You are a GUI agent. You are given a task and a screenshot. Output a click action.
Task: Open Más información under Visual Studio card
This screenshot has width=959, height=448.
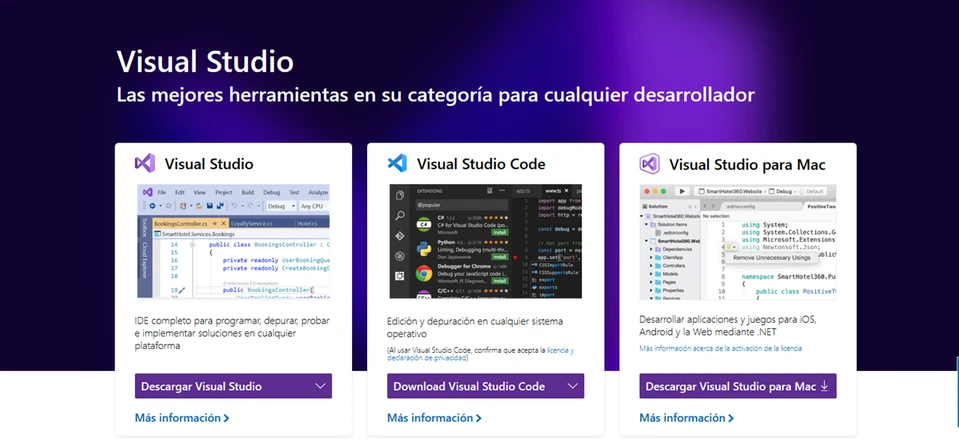(182, 418)
